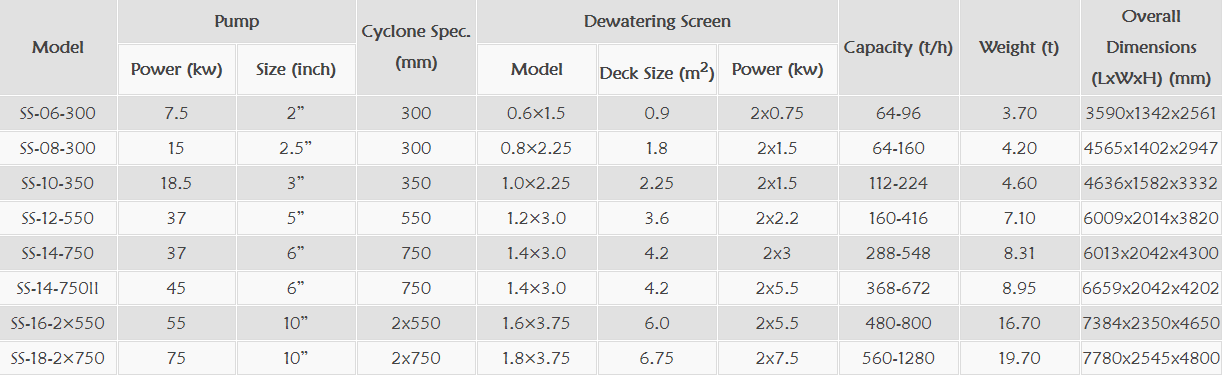Select the SS-08-300 model row label

coord(58,148)
